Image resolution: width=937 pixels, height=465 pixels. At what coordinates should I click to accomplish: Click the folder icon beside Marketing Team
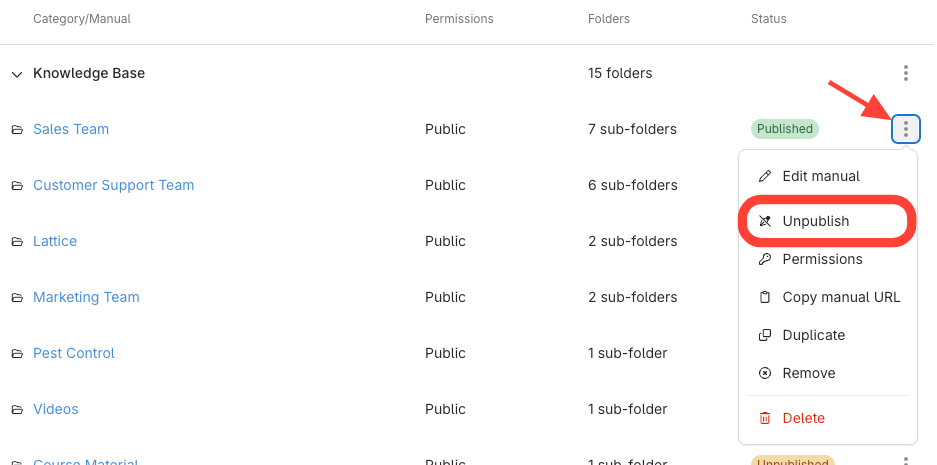17,297
